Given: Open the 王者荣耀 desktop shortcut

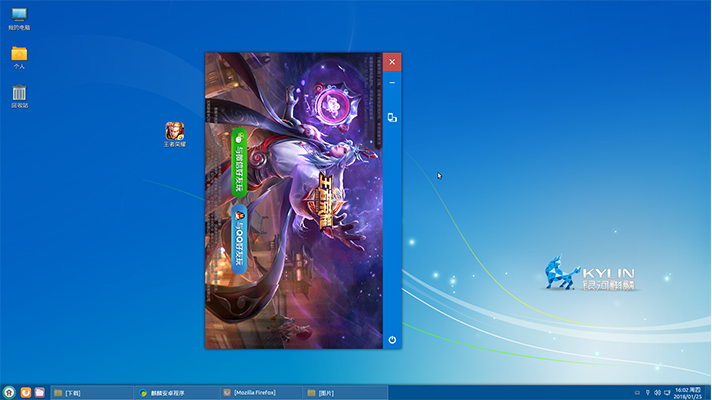Looking at the screenshot, I should click(x=174, y=133).
